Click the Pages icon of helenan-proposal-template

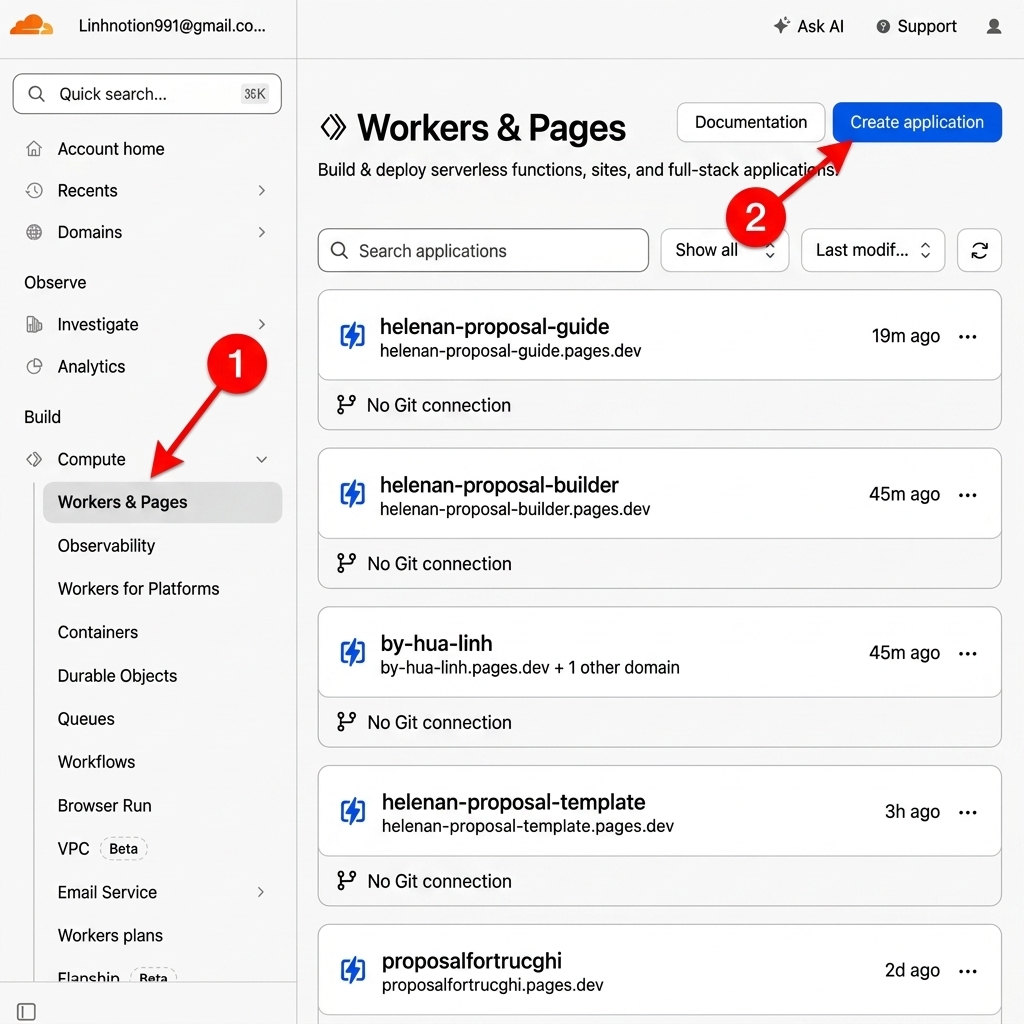pyautogui.click(x=353, y=811)
